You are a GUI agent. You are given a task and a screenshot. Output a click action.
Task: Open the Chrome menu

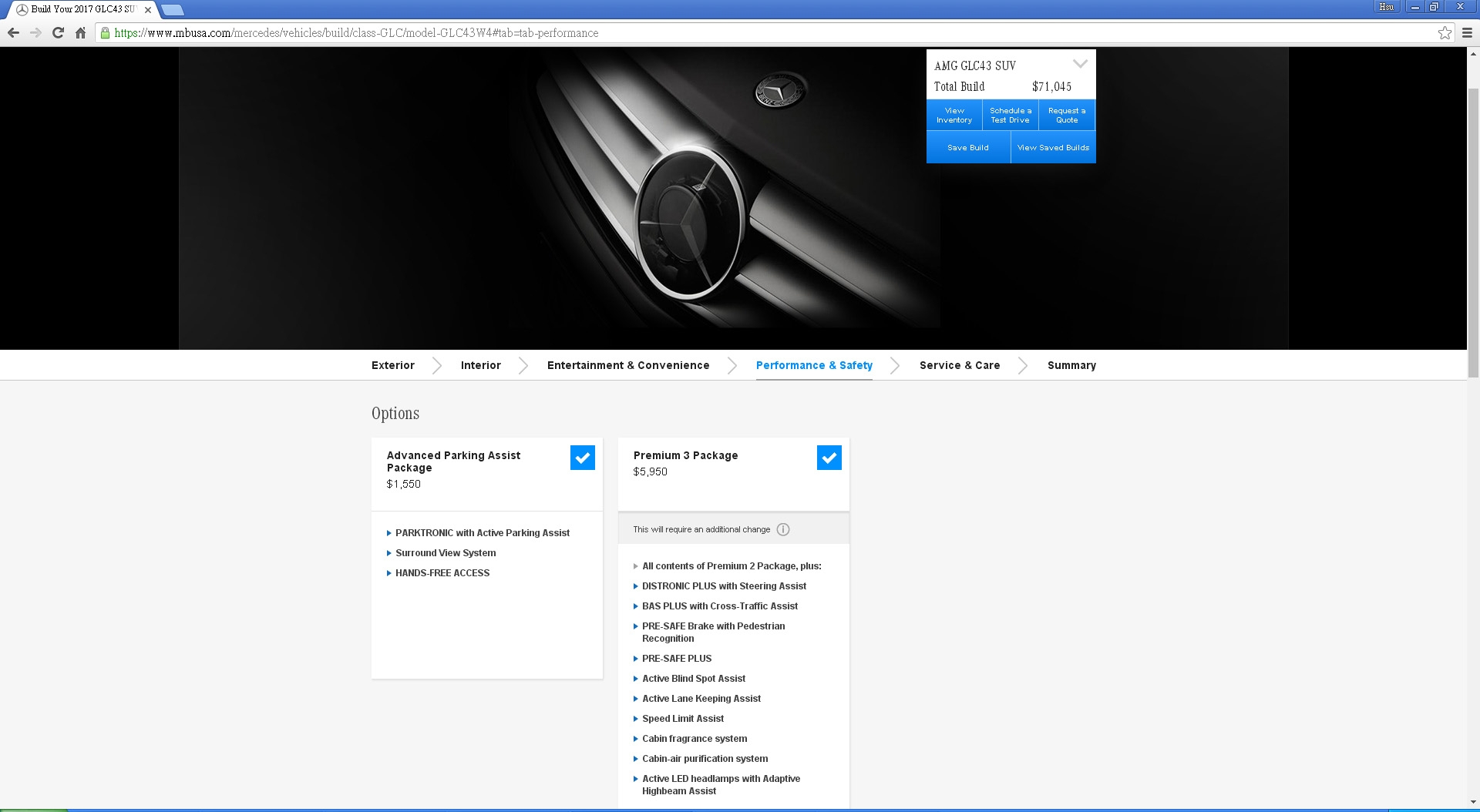click(1468, 32)
